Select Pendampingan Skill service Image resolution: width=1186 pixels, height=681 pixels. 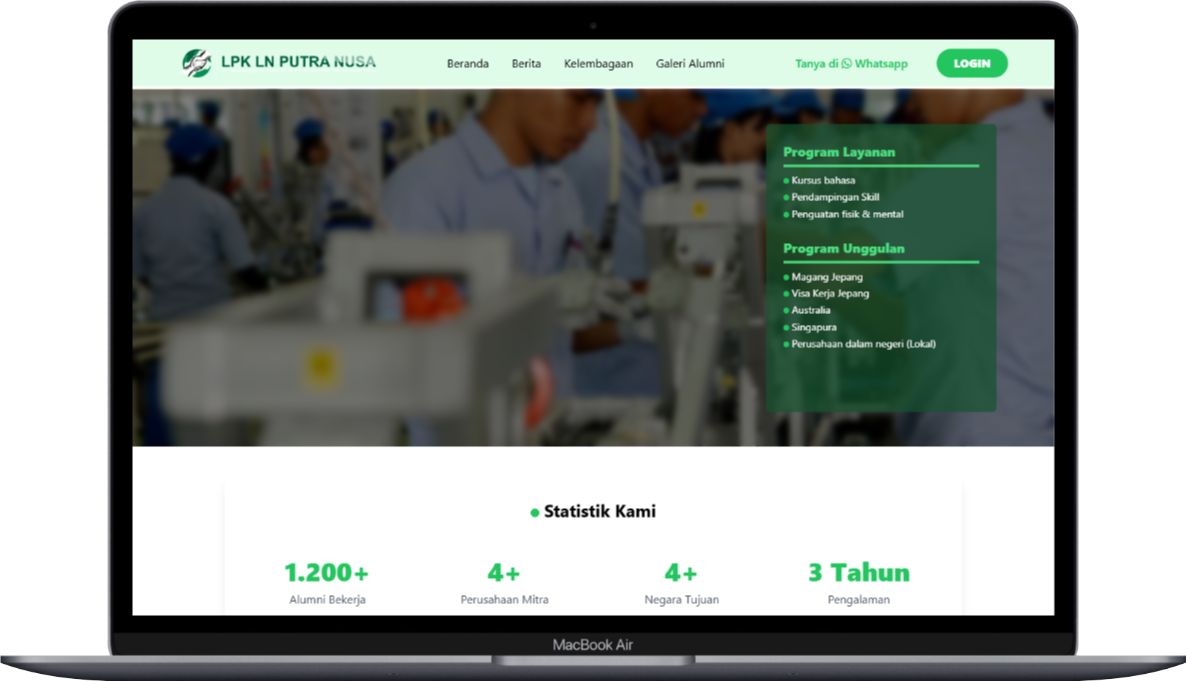pyautogui.click(x=835, y=198)
